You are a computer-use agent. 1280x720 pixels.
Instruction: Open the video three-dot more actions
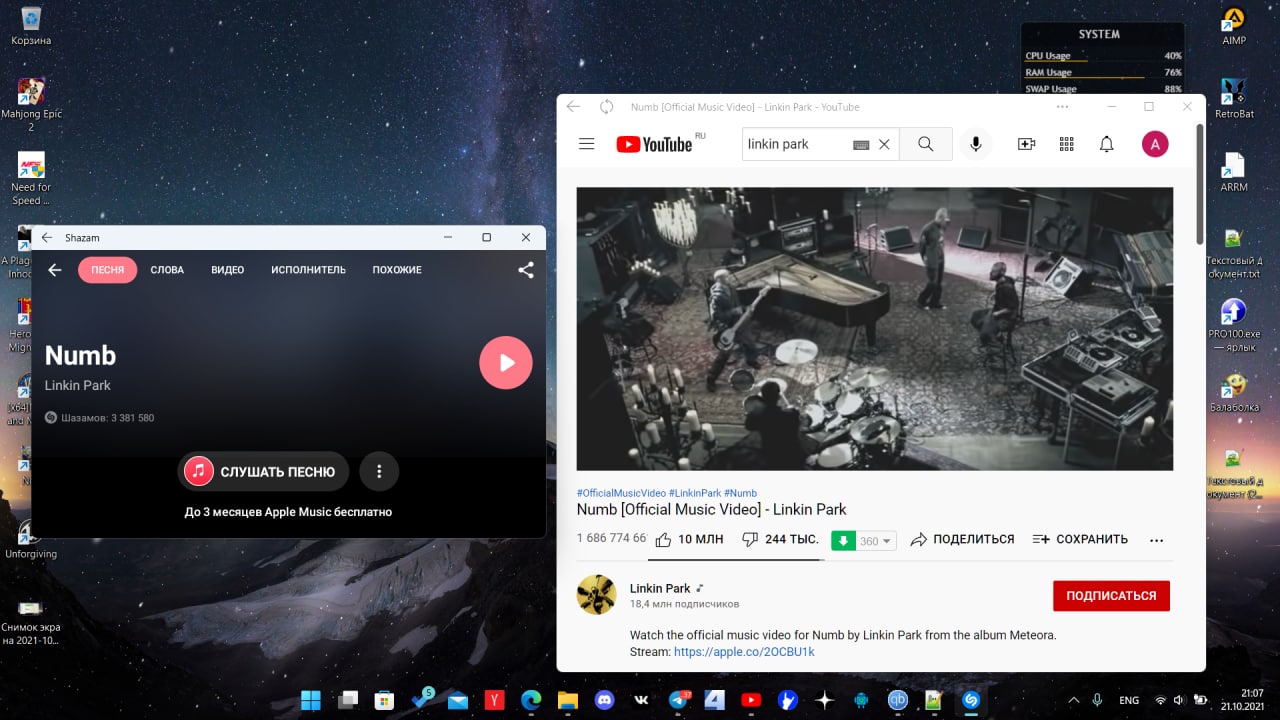[1156, 540]
